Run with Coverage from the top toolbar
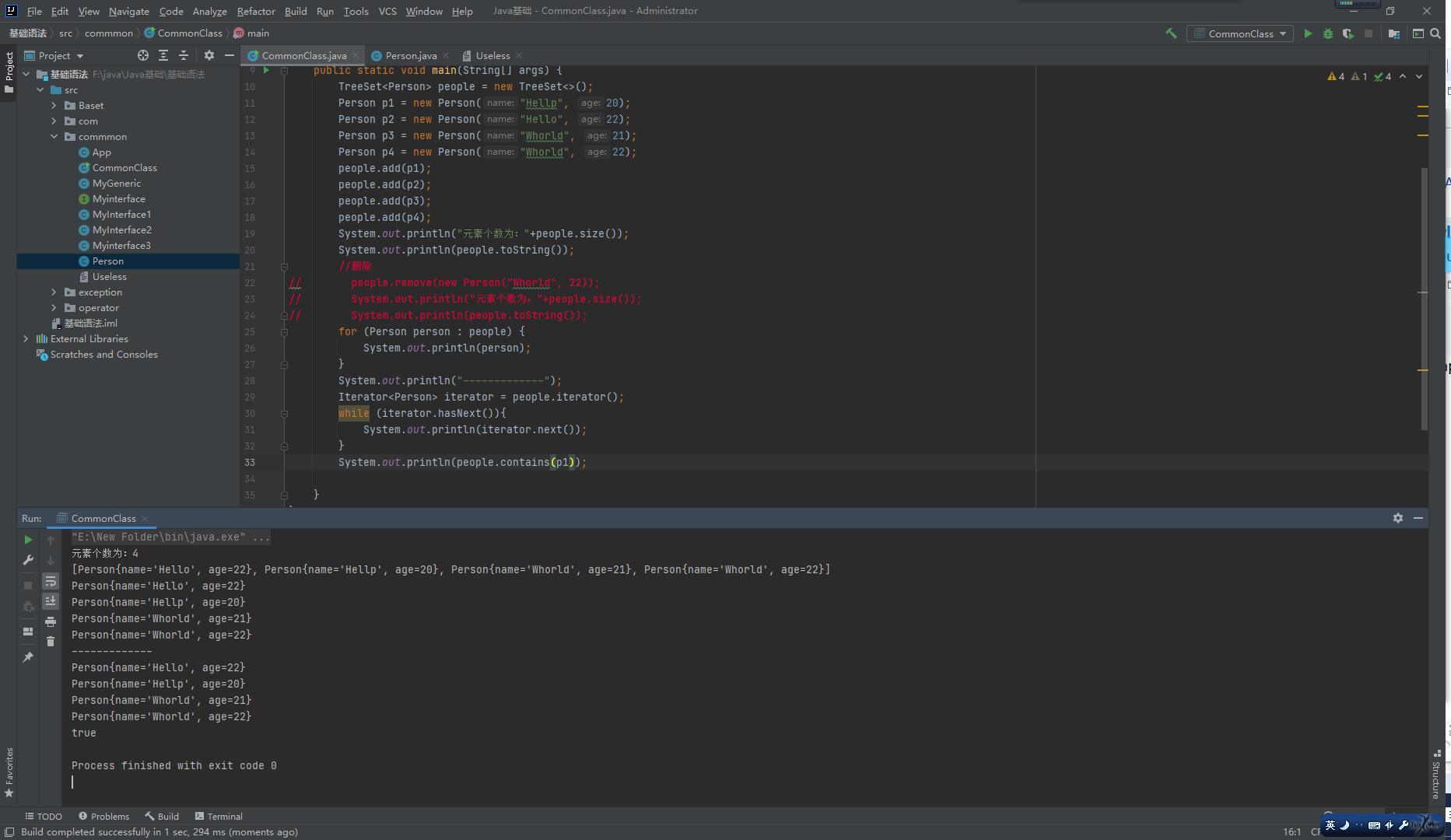 pyautogui.click(x=1348, y=33)
